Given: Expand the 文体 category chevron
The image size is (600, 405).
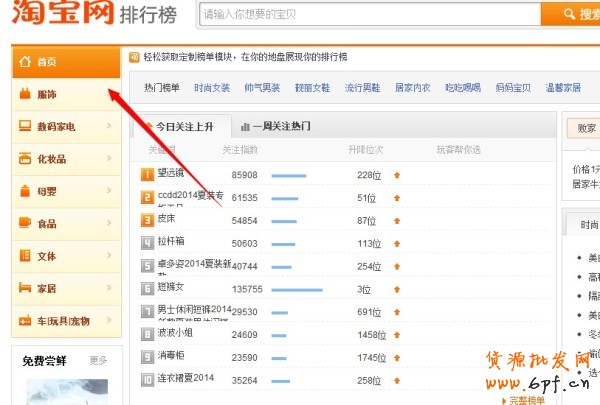Looking at the screenshot, I should pyautogui.click(x=108, y=256).
